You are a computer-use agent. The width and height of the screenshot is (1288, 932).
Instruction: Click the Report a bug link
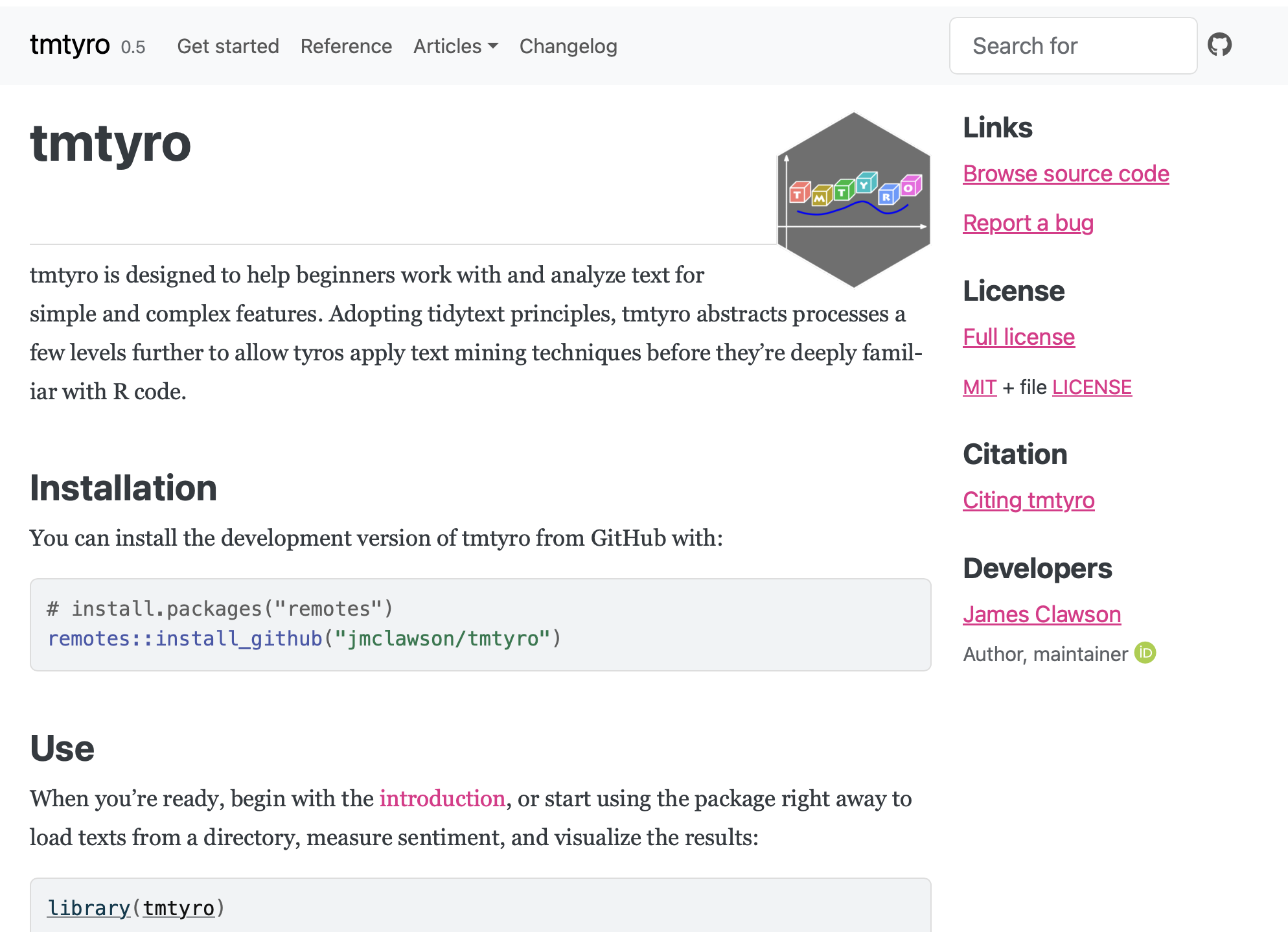pos(1028,223)
